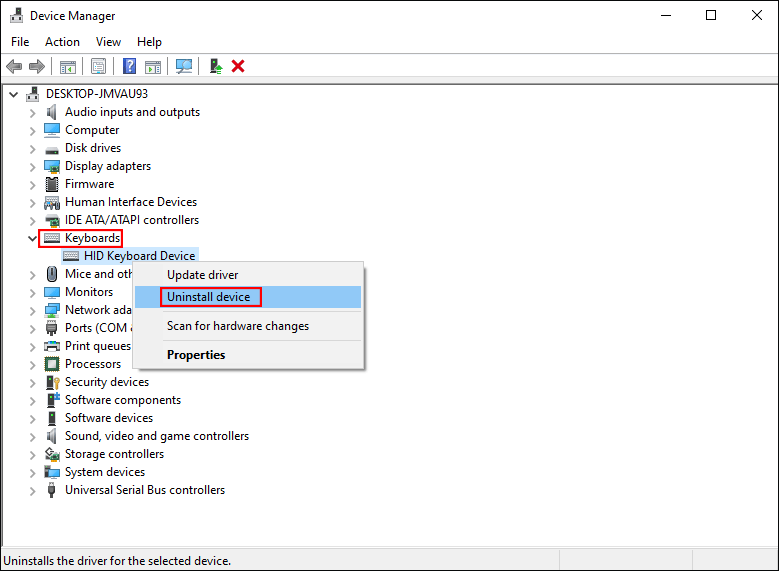Select the Firmware row label
This screenshot has height=571, width=779.
click(x=89, y=184)
